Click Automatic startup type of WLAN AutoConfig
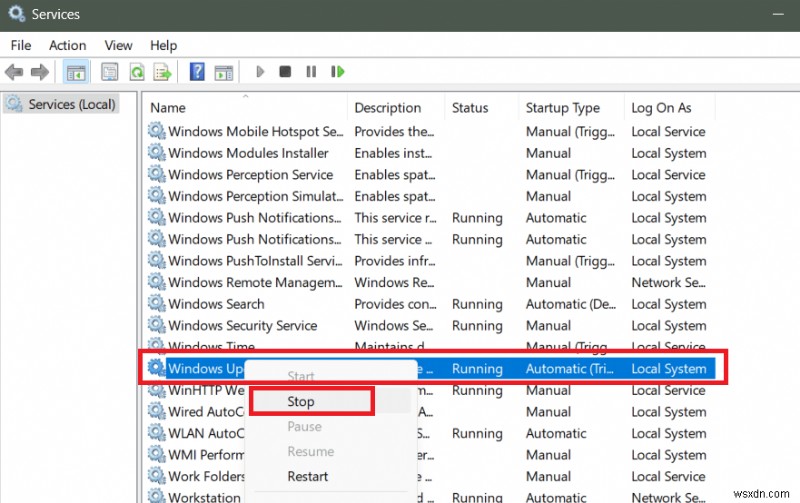 click(556, 433)
